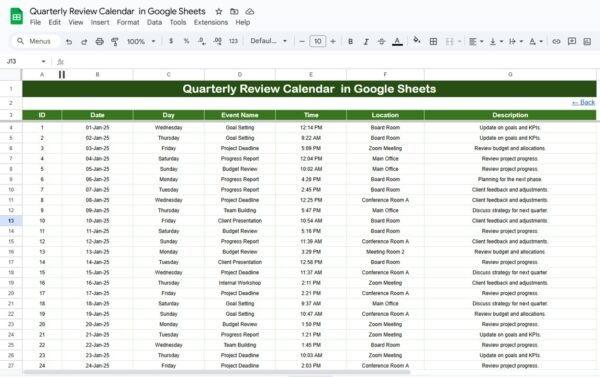Click the print icon
The width and height of the screenshot is (600, 377).
99,41
